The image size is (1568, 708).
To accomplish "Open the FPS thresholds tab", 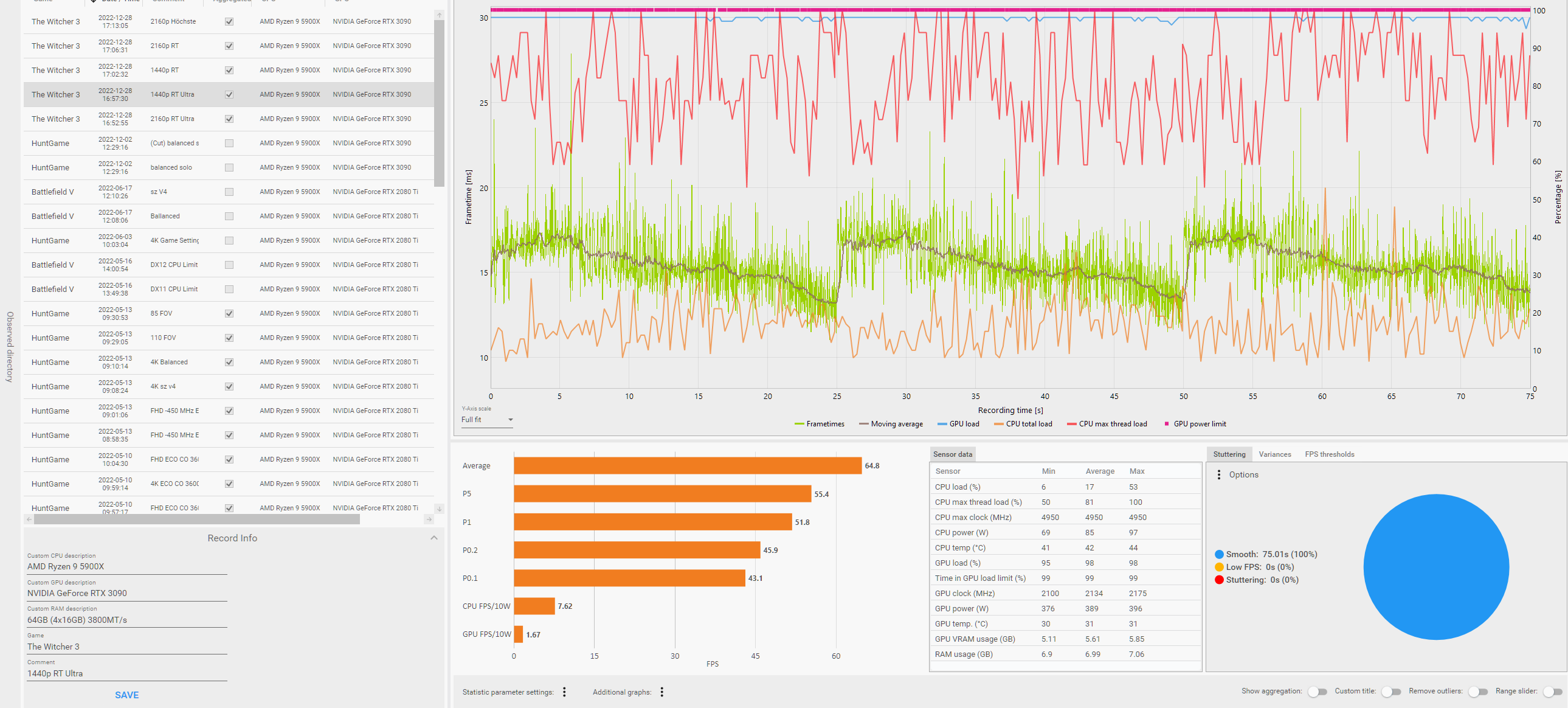I will coord(1329,454).
